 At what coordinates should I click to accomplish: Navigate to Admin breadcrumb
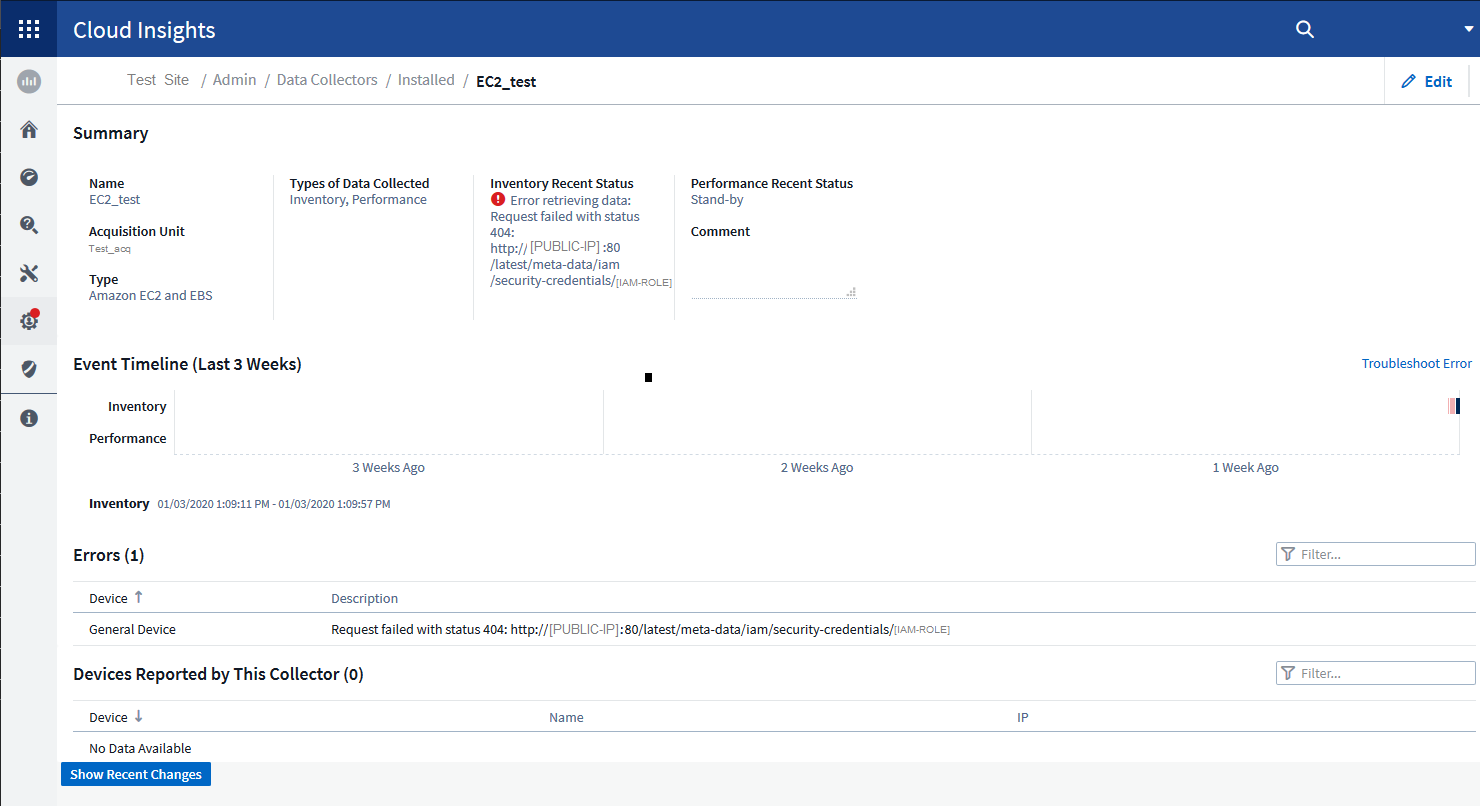click(234, 80)
